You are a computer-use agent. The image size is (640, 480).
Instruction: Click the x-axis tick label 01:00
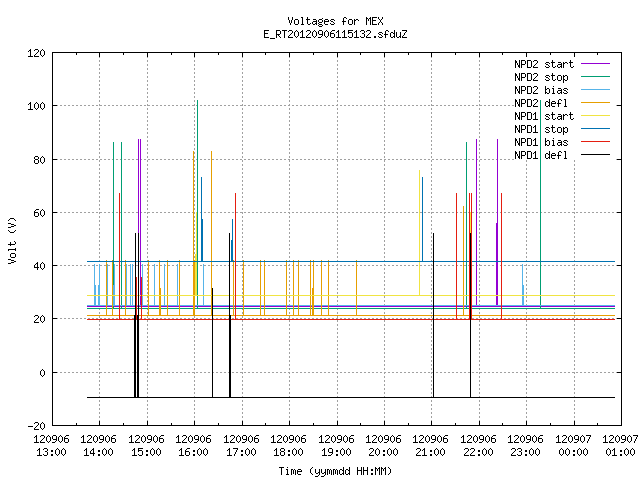(x=620, y=453)
